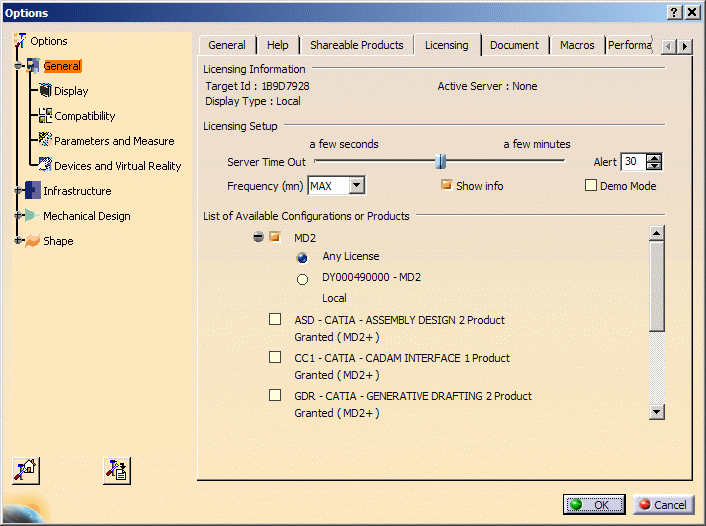Expand the Shape tree node
Viewport: 706px width, 526px height.
tap(18, 240)
